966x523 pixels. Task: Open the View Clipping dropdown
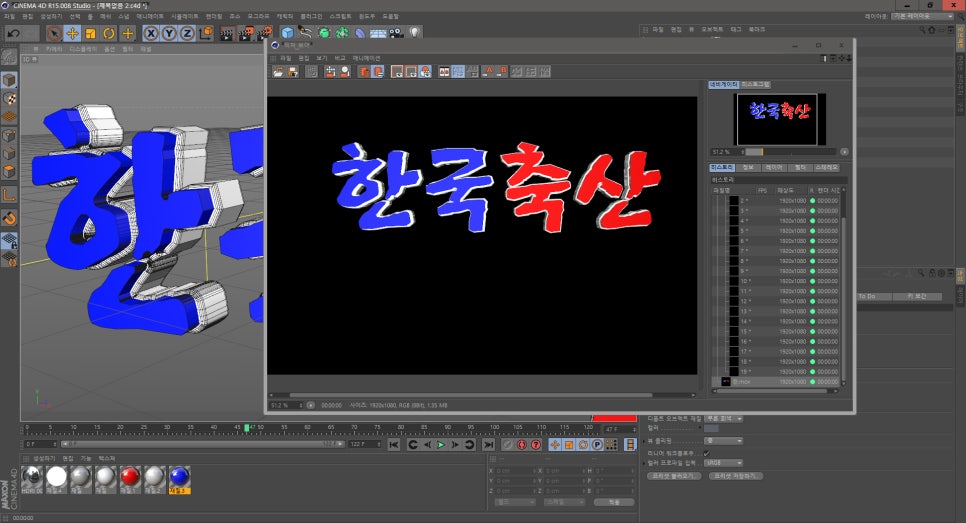click(x=723, y=441)
